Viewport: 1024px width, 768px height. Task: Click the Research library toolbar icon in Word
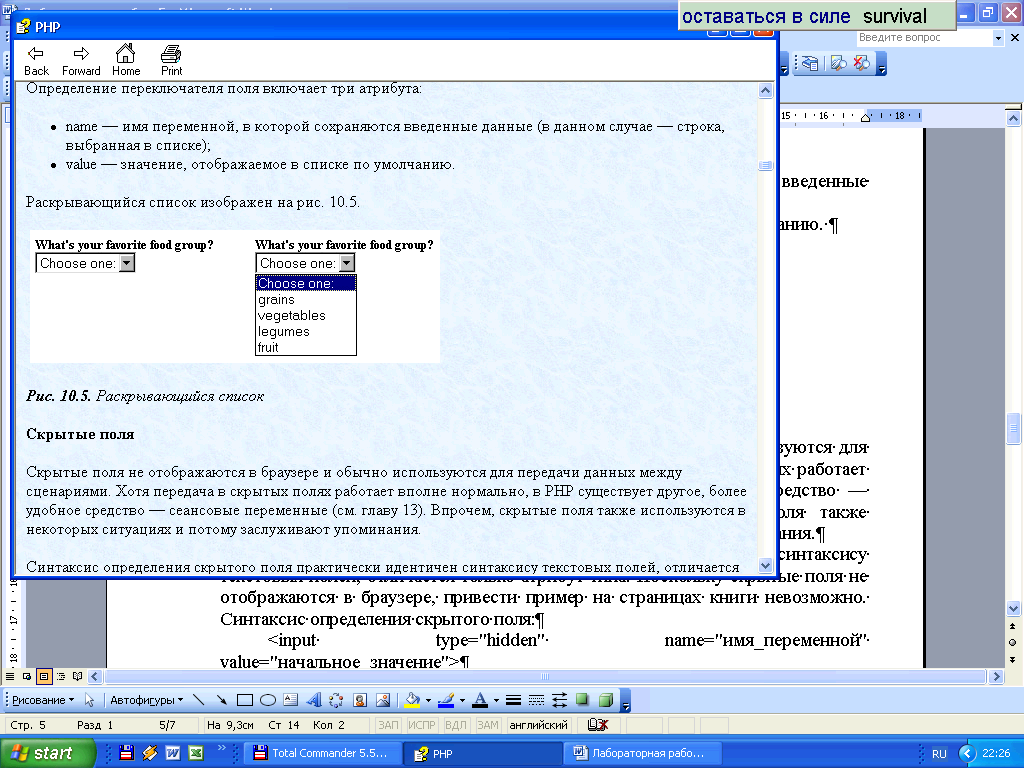point(810,63)
